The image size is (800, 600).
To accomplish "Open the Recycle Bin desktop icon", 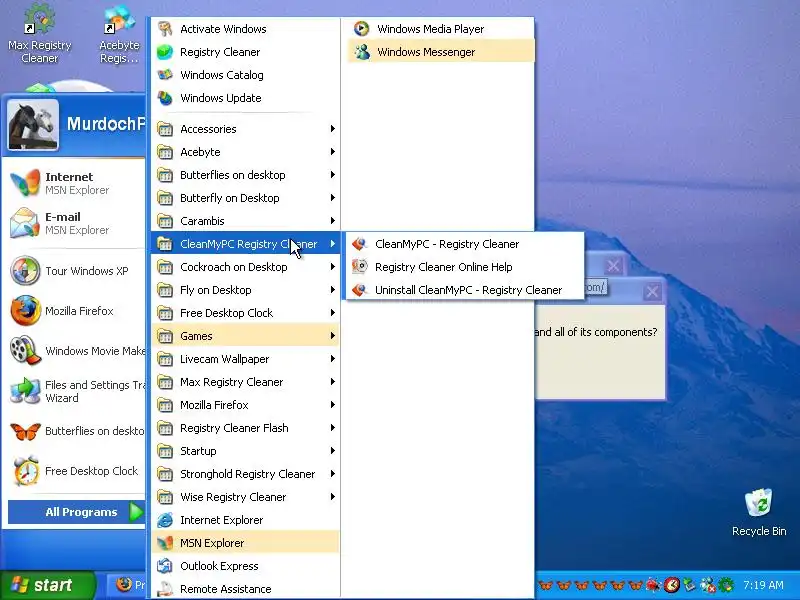I will point(759,504).
